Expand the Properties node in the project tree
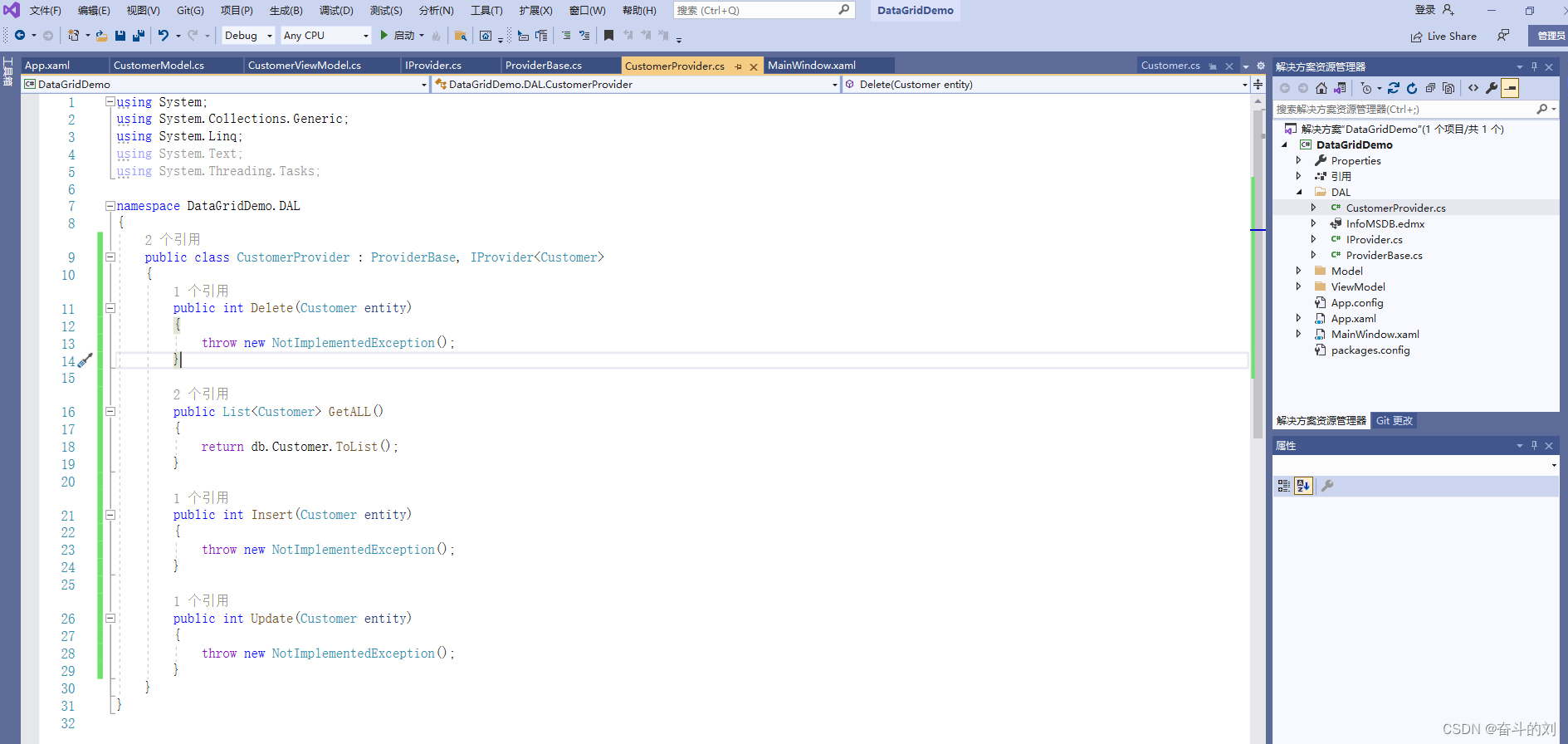The image size is (1568, 744). coord(1299,160)
